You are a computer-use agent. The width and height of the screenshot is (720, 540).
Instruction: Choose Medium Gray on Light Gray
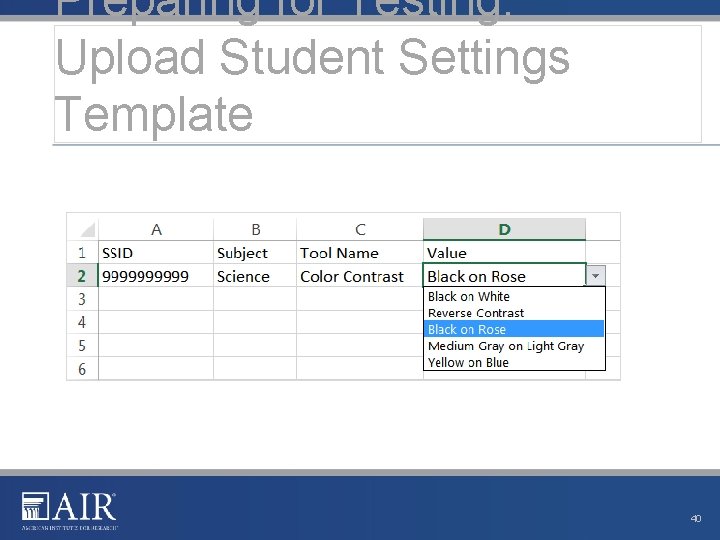(x=514, y=345)
